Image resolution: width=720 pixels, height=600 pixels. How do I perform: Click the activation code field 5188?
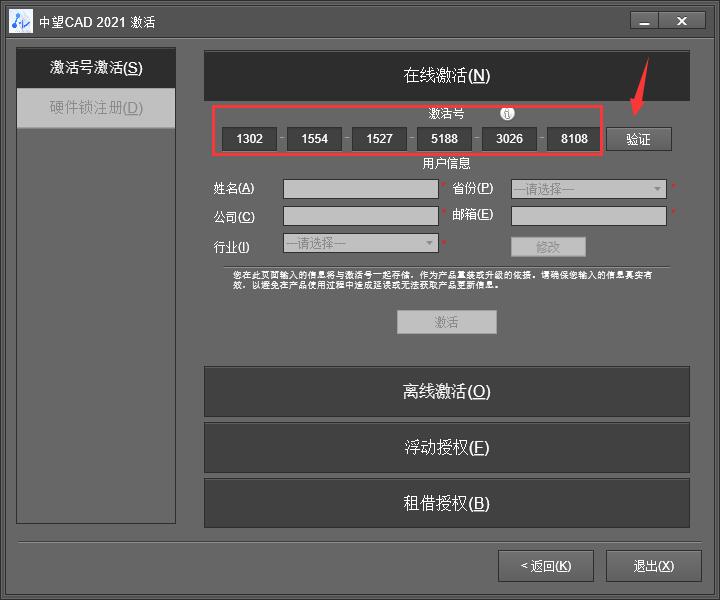pyautogui.click(x=444, y=139)
